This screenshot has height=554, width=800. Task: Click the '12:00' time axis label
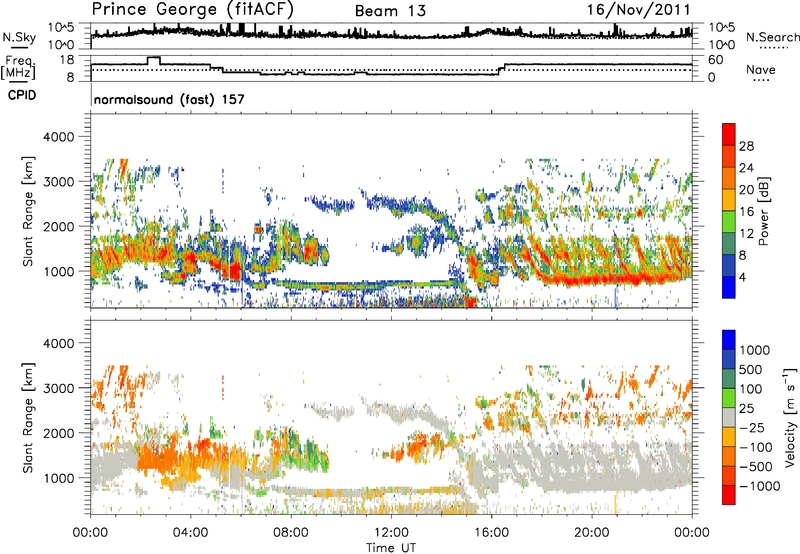(x=391, y=533)
